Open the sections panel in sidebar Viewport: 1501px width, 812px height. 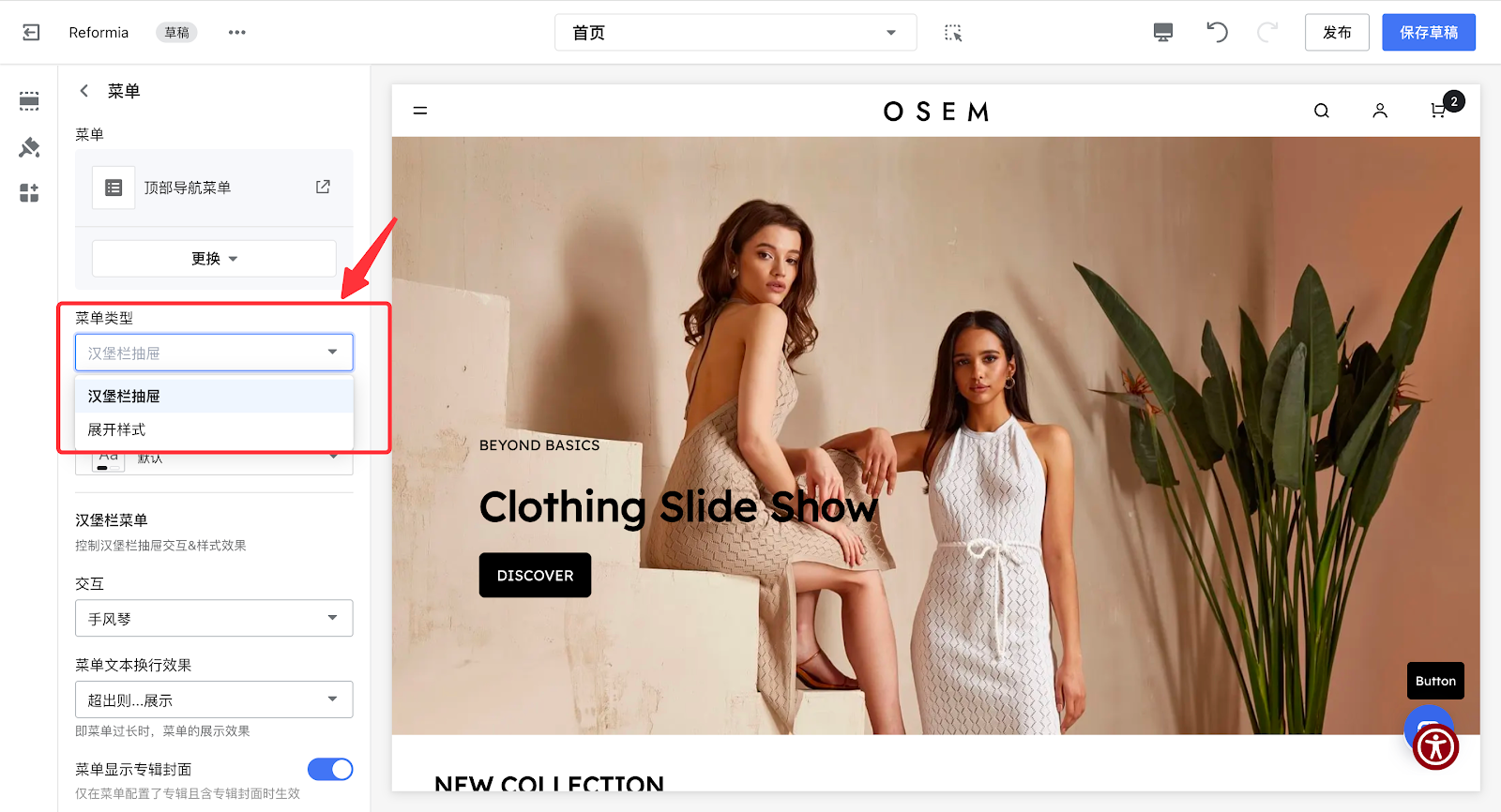tap(29, 101)
